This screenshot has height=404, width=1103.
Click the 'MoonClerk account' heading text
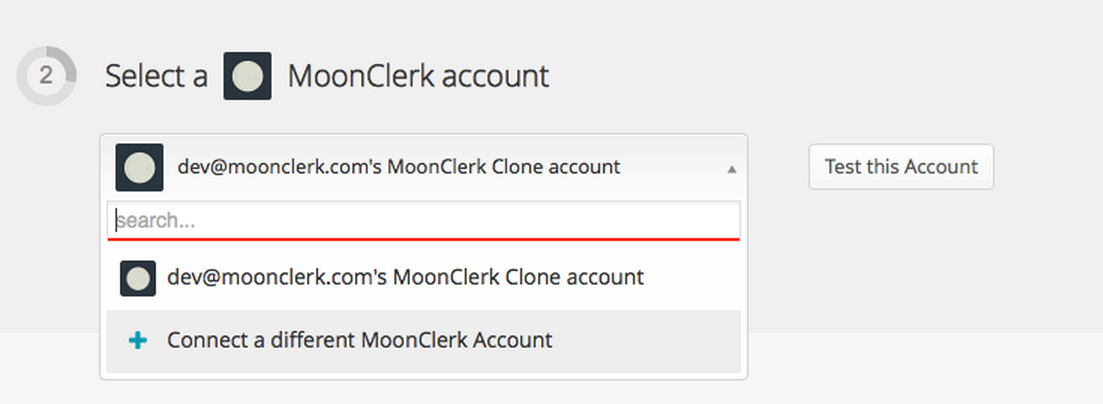(x=419, y=76)
